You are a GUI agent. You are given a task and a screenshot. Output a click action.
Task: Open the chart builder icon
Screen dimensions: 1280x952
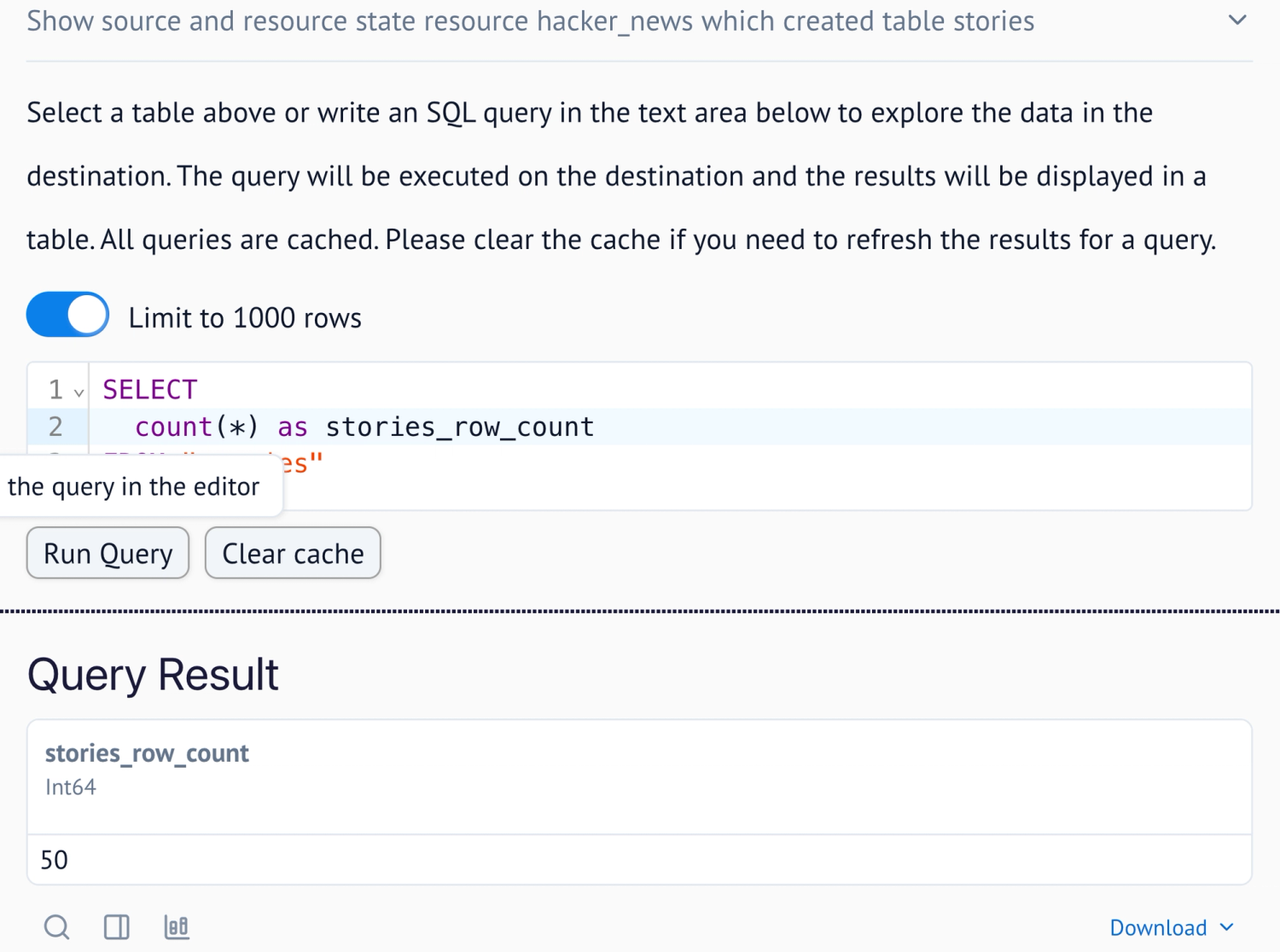pyautogui.click(x=177, y=926)
